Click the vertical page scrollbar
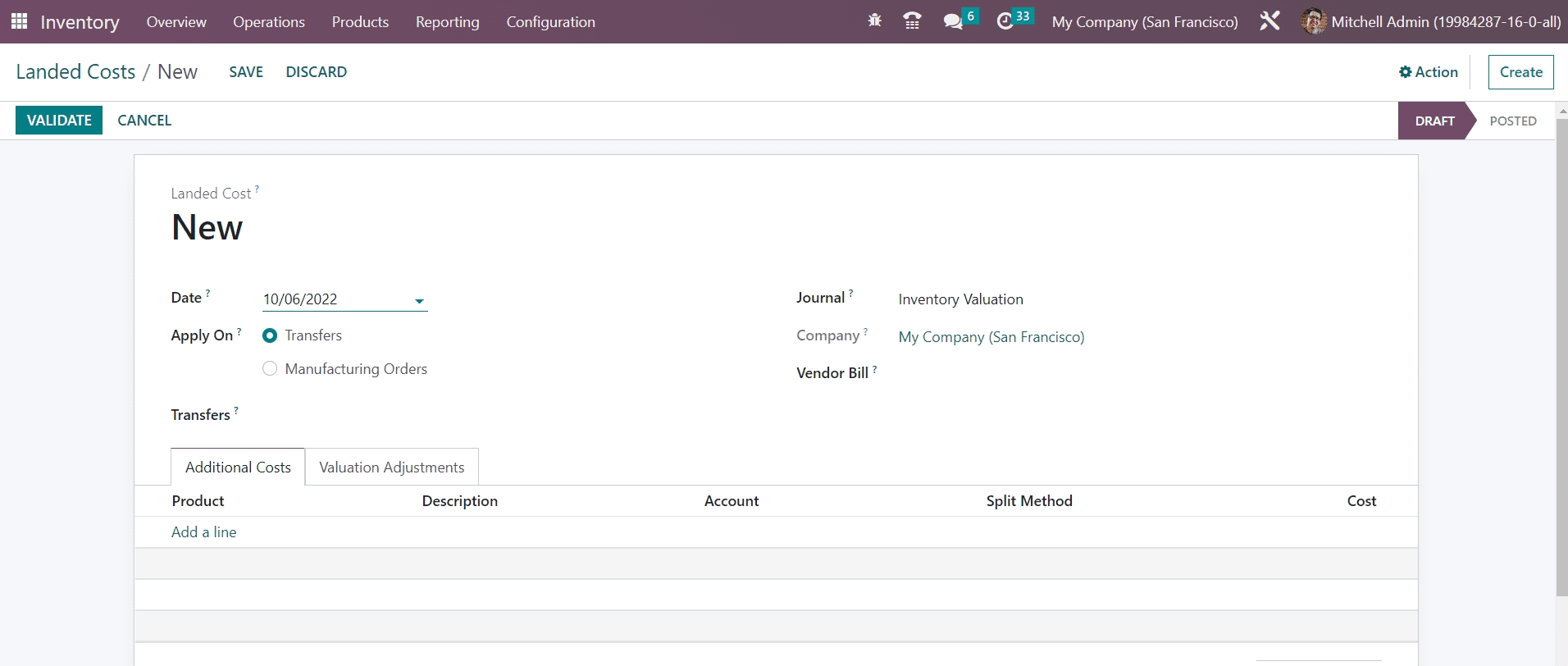Viewport: 1568px width, 666px height. [1561, 357]
